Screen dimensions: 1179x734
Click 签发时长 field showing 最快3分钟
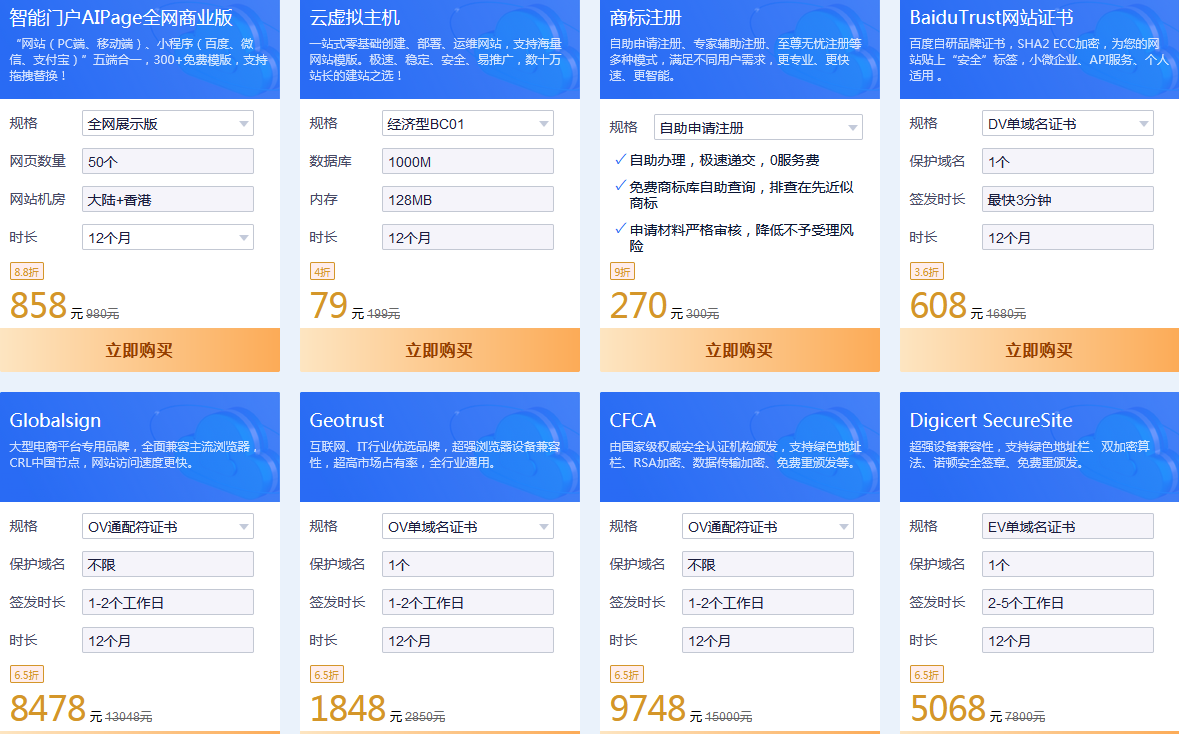coord(1068,199)
